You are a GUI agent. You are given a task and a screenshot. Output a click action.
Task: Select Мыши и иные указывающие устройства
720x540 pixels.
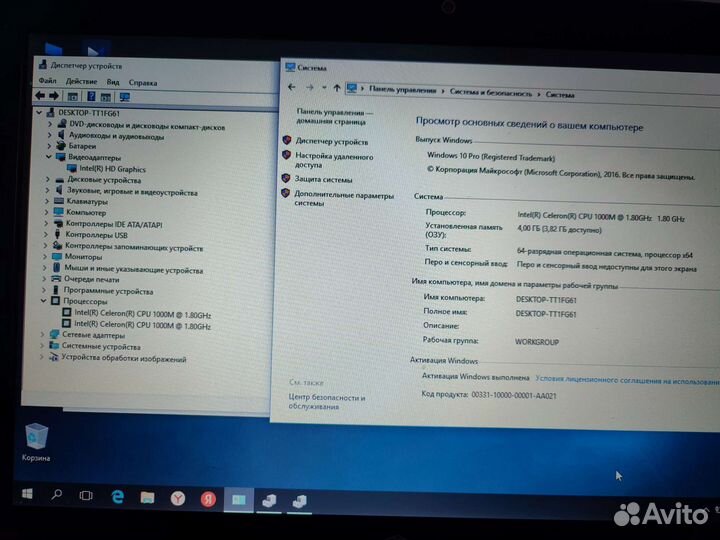click(x=133, y=269)
